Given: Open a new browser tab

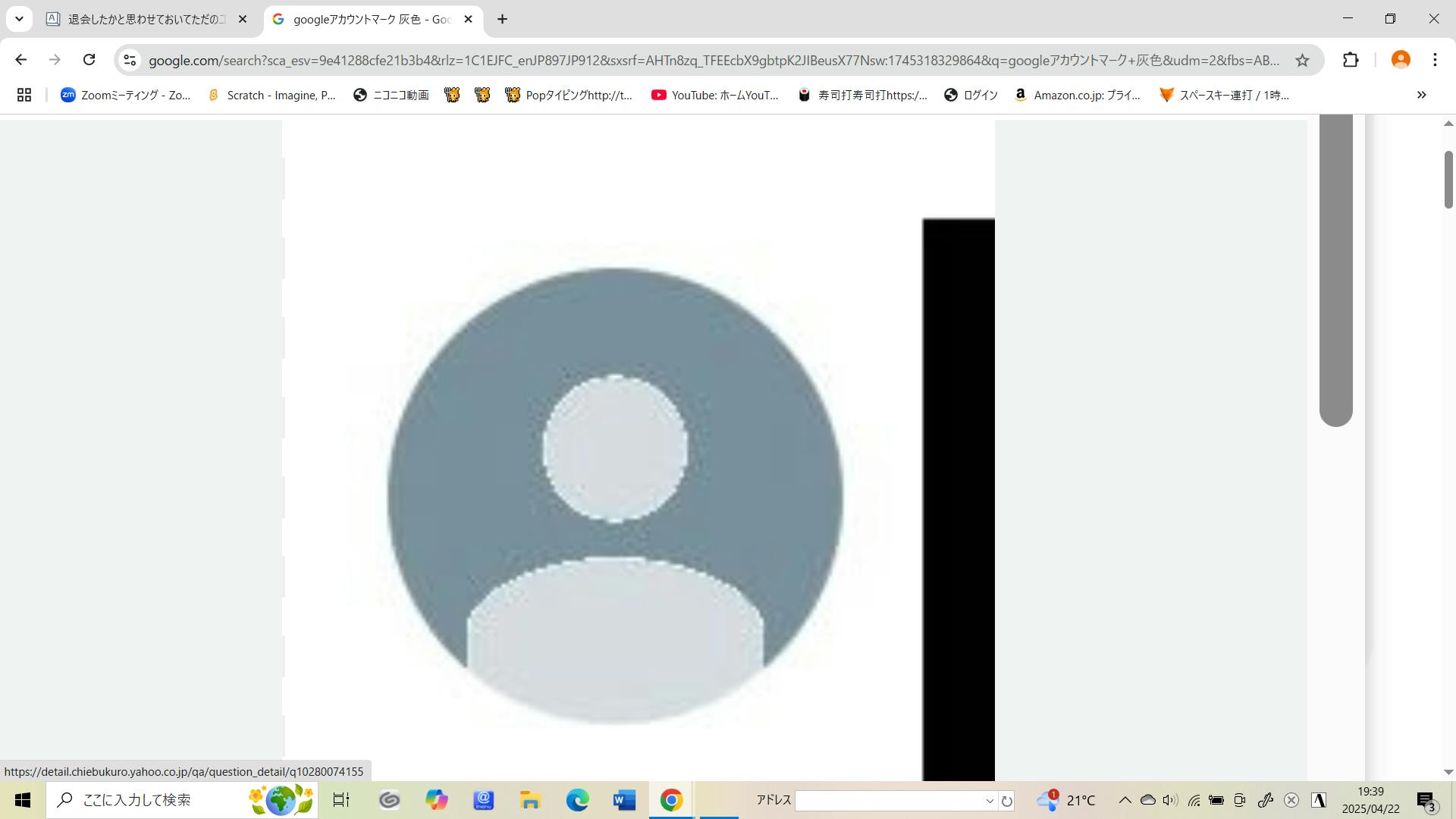Looking at the screenshot, I should [x=502, y=19].
